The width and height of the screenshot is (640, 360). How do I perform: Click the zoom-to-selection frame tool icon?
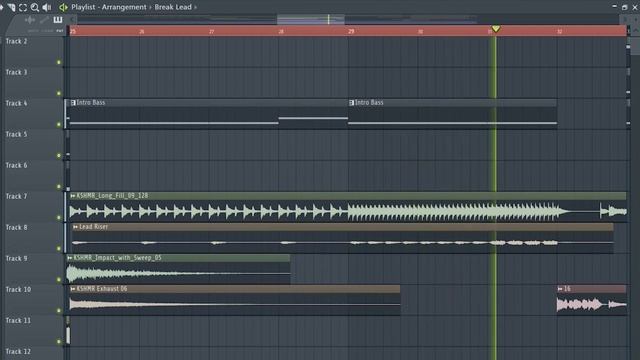[x=23, y=7]
